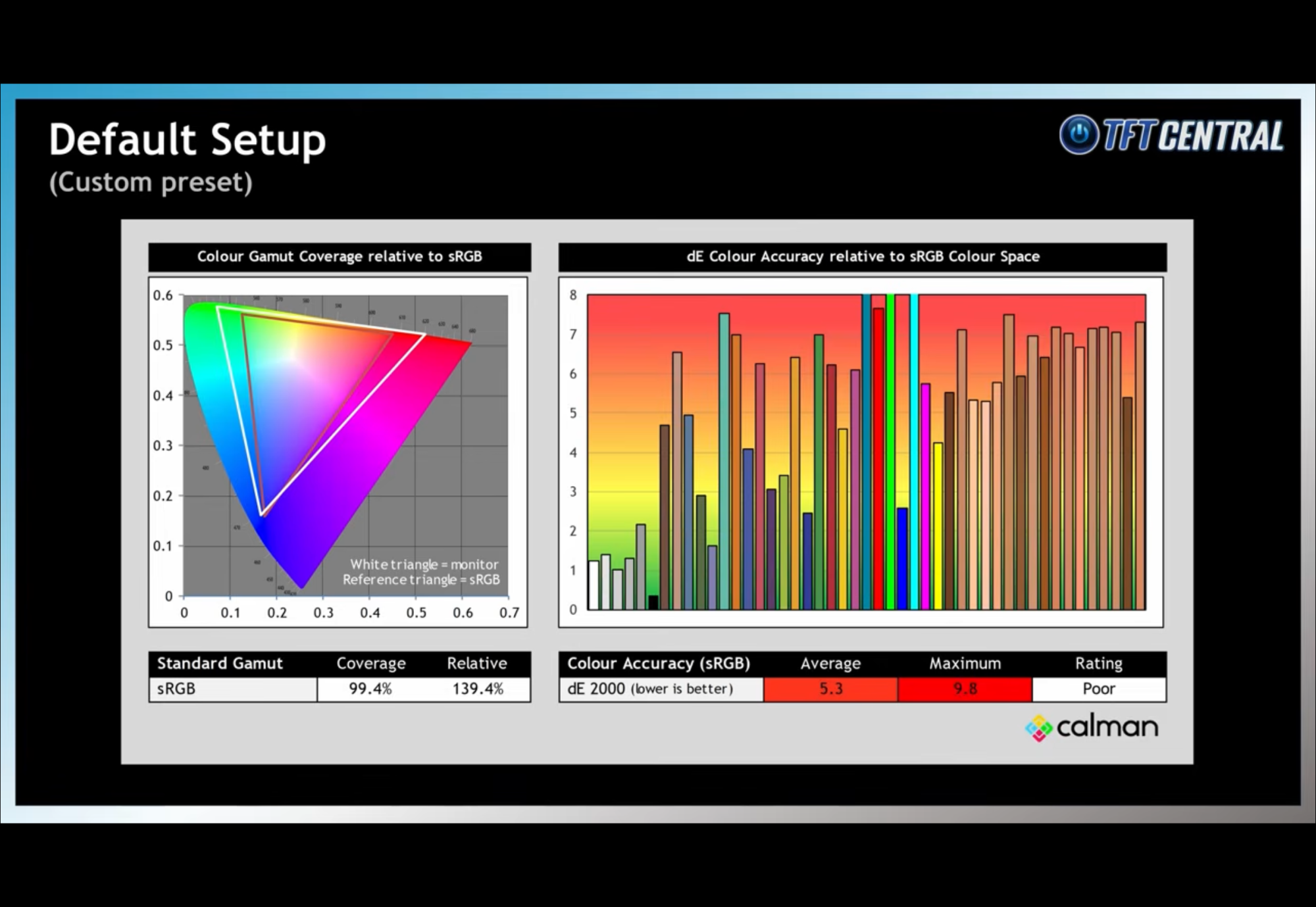Click the Poor rating cell

[1099, 689]
